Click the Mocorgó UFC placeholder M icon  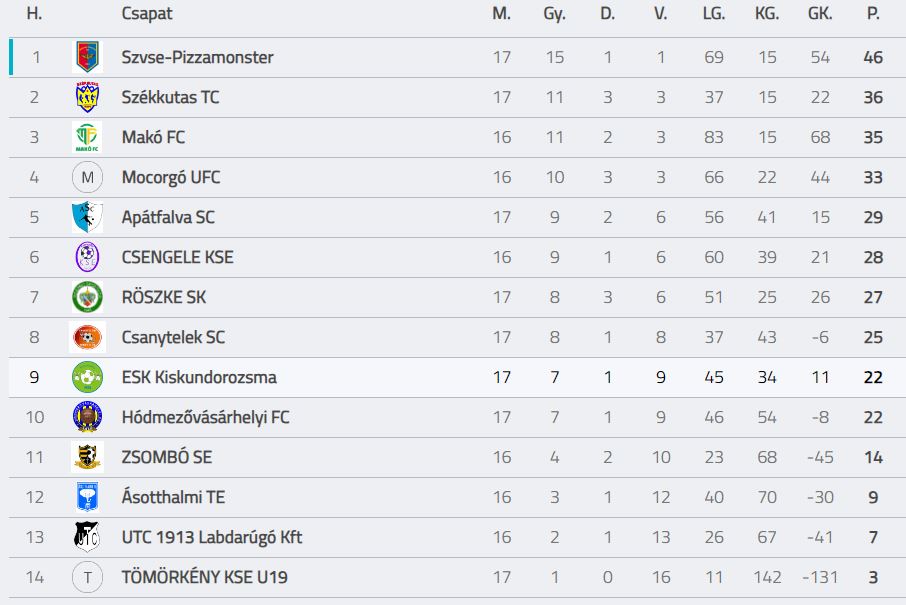(x=87, y=177)
